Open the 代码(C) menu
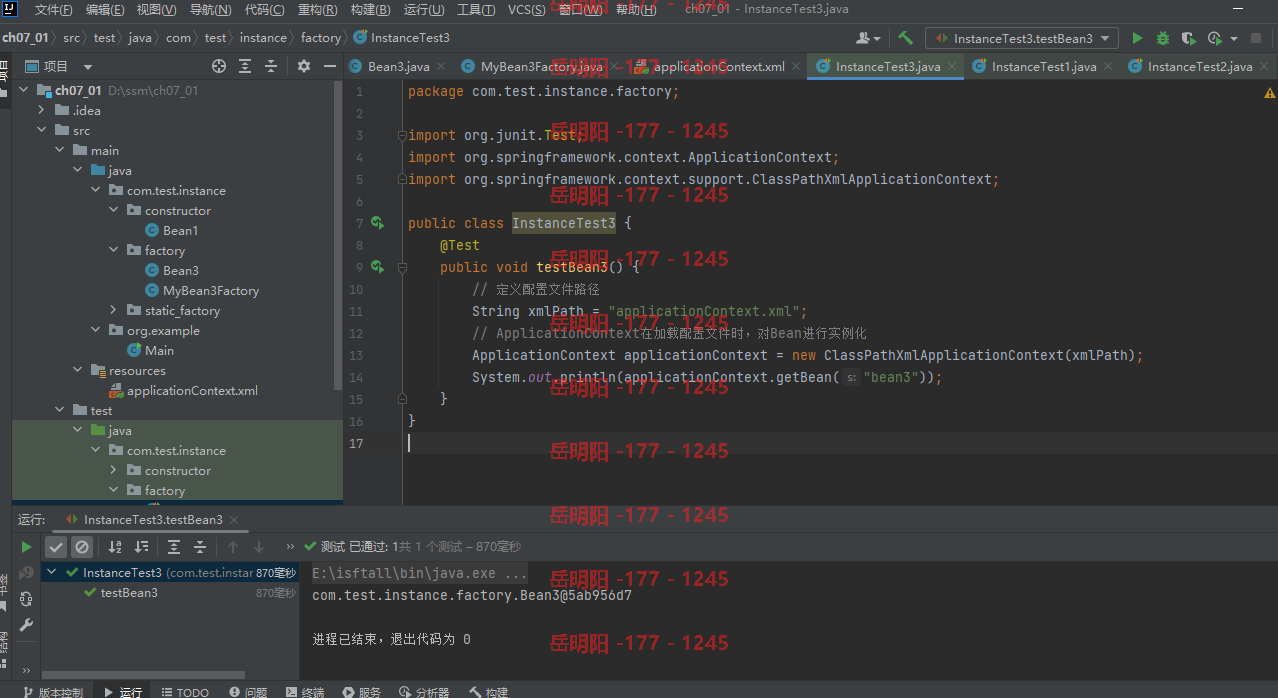Viewport: 1278px width, 698px height. pyautogui.click(x=264, y=10)
